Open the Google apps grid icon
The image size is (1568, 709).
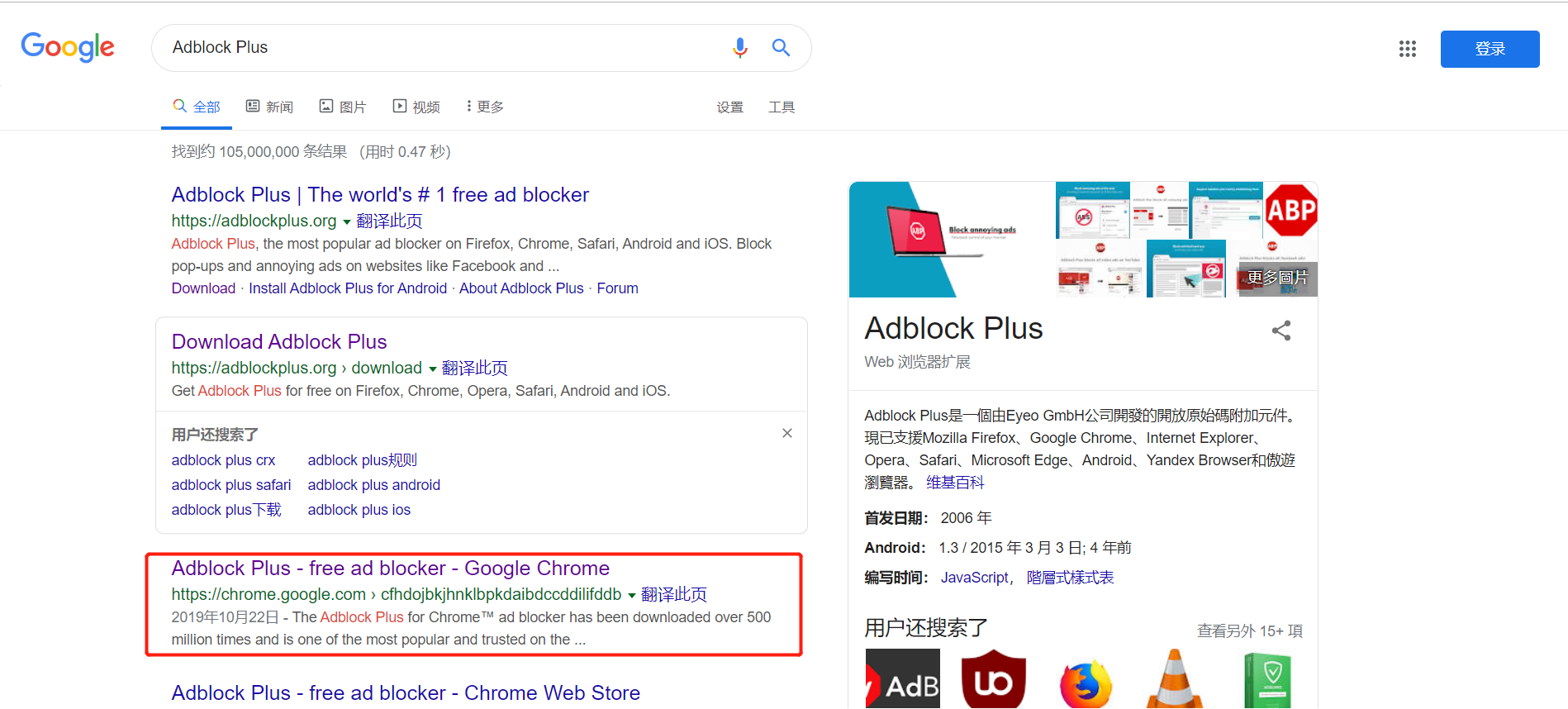pos(1408,49)
